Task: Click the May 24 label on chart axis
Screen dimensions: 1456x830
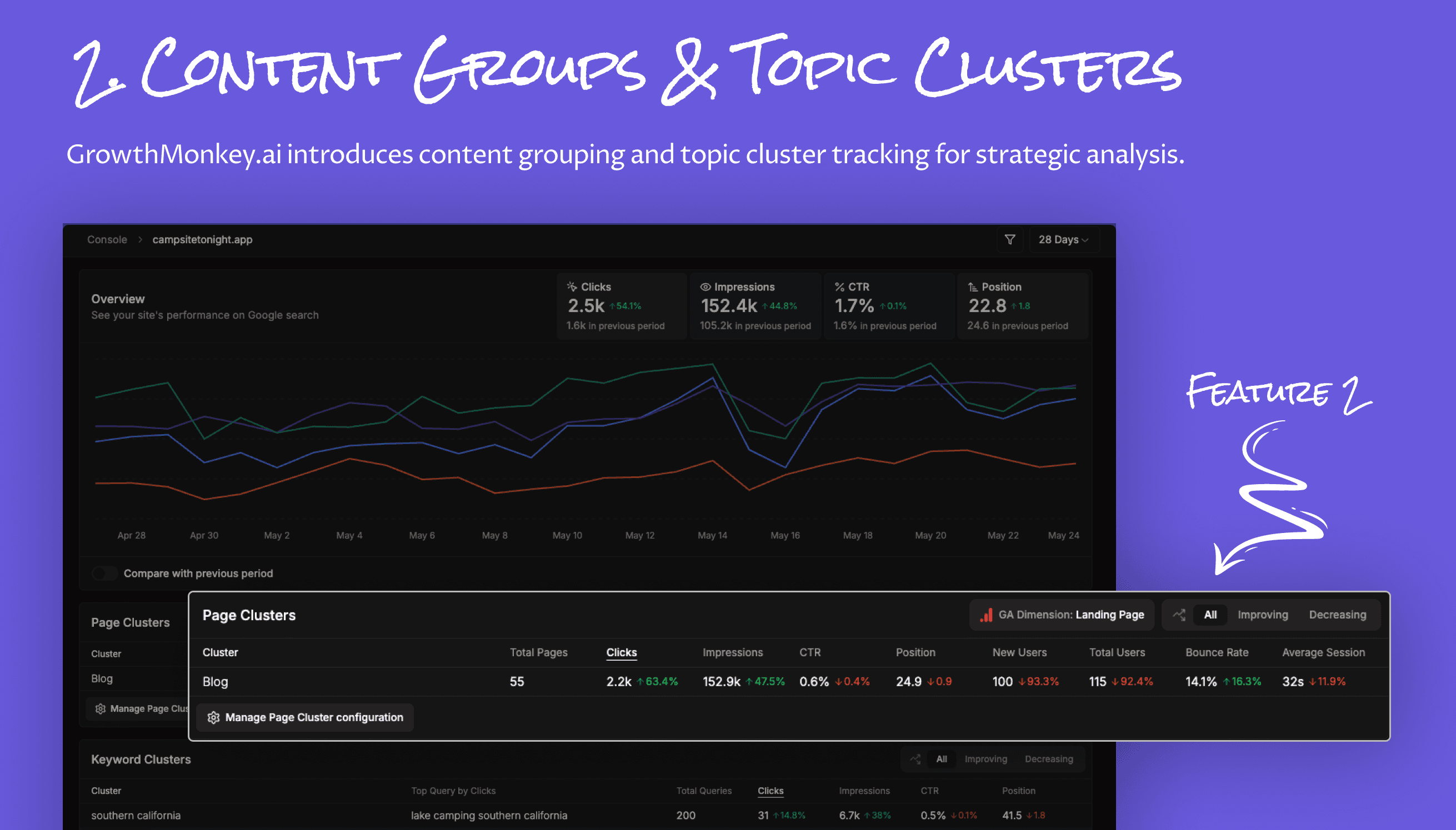Action: (x=1064, y=535)
